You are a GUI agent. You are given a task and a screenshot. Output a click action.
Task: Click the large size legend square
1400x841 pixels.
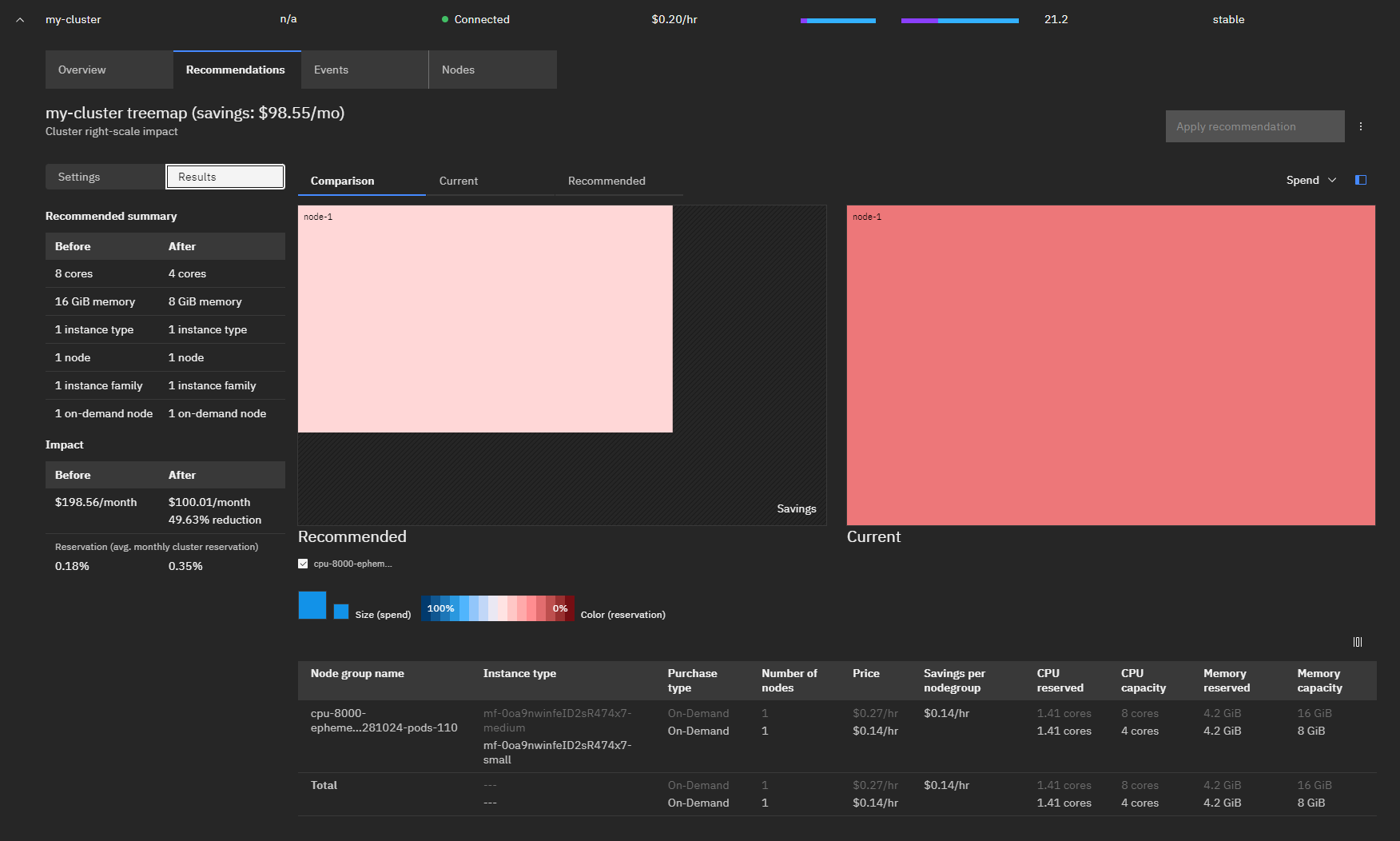[312, 605]
